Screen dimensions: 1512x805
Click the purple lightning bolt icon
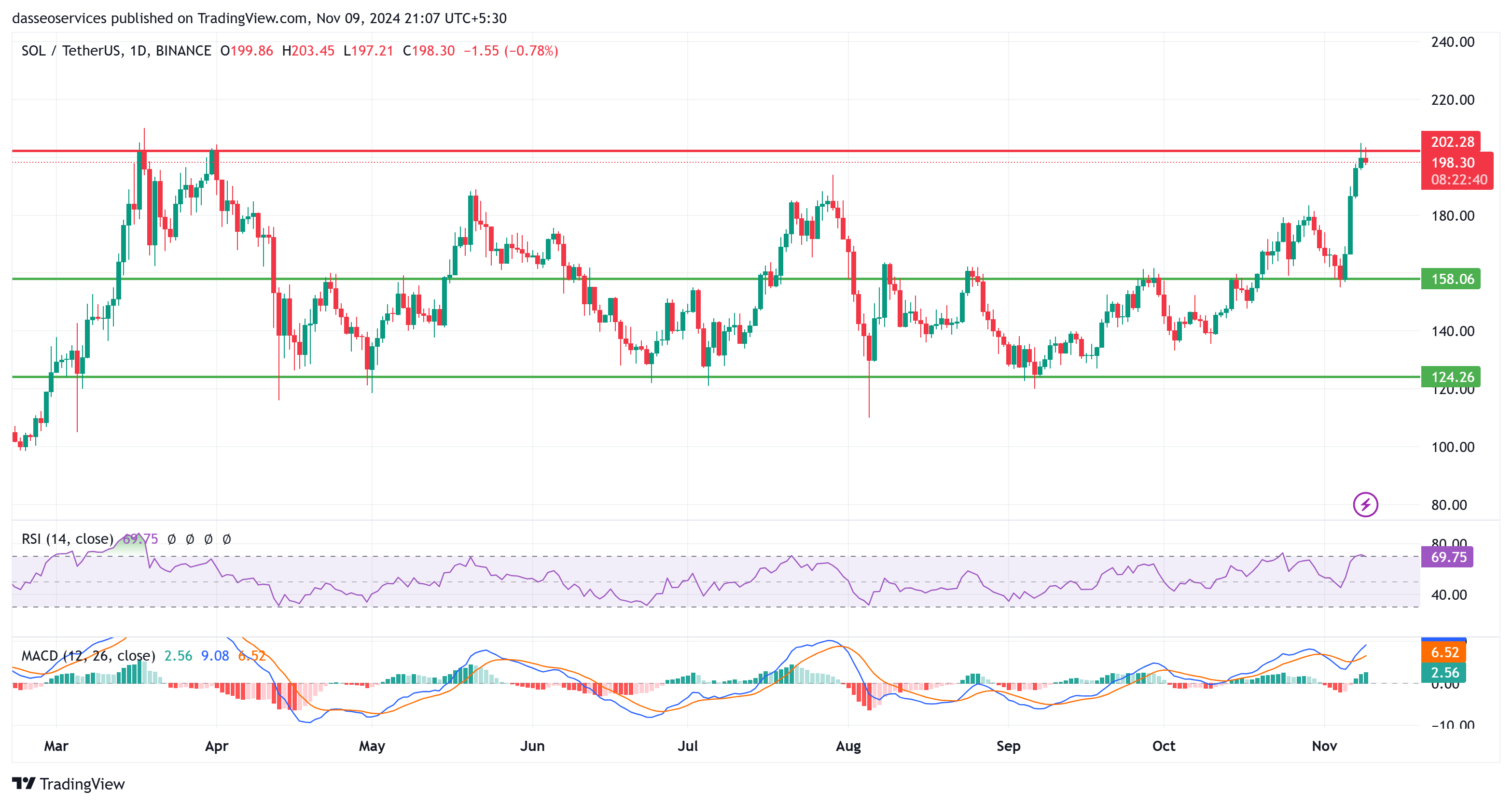(1365, 504)
